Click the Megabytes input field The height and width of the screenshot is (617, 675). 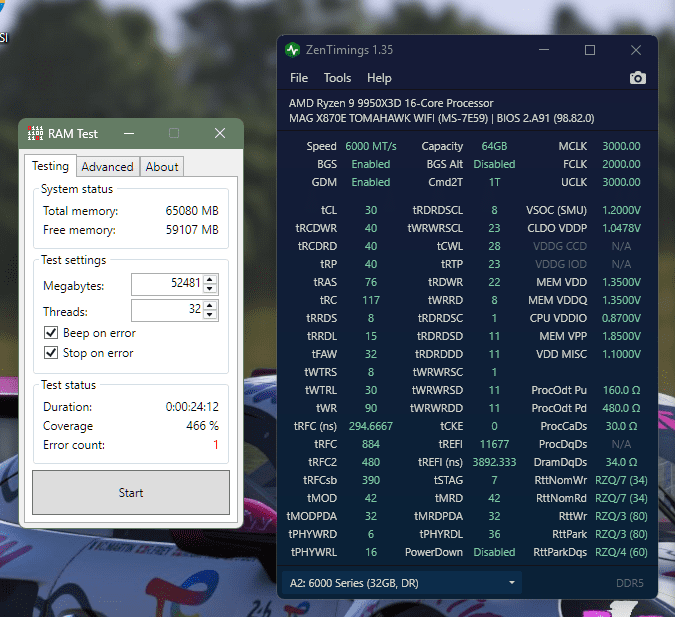[167, 284]
